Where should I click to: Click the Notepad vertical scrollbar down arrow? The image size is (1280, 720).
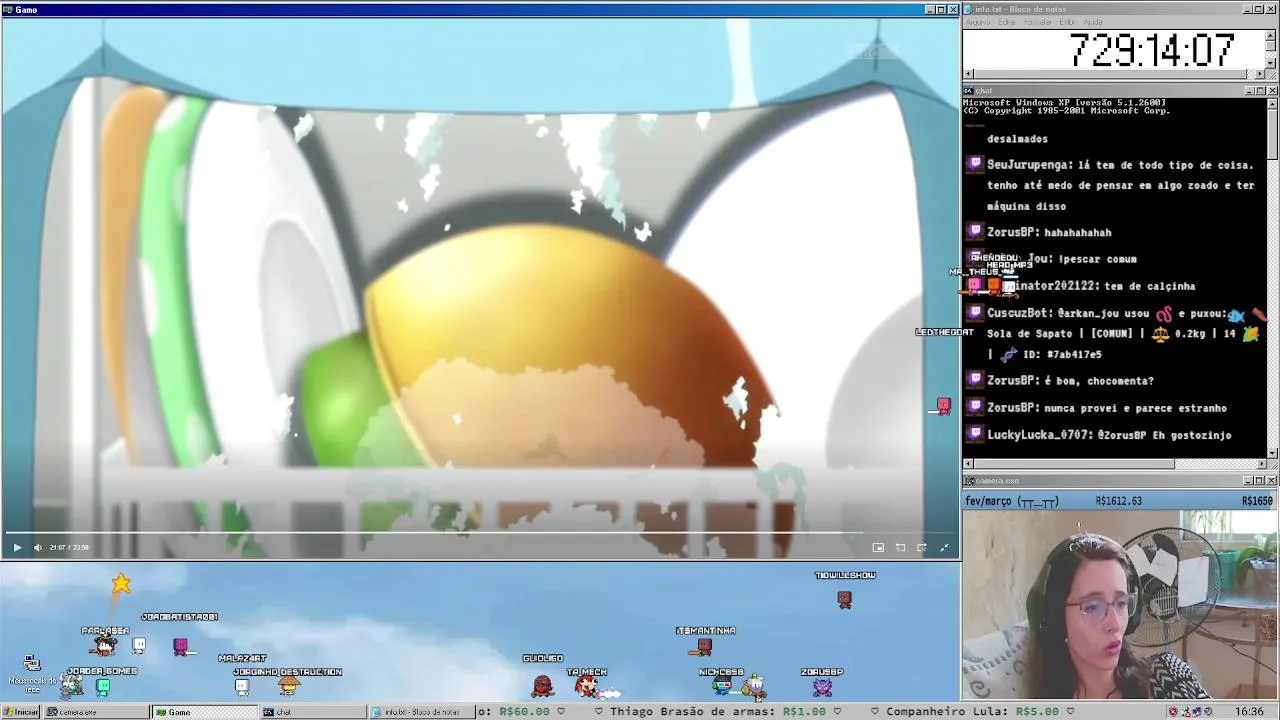coord(1271,63)
